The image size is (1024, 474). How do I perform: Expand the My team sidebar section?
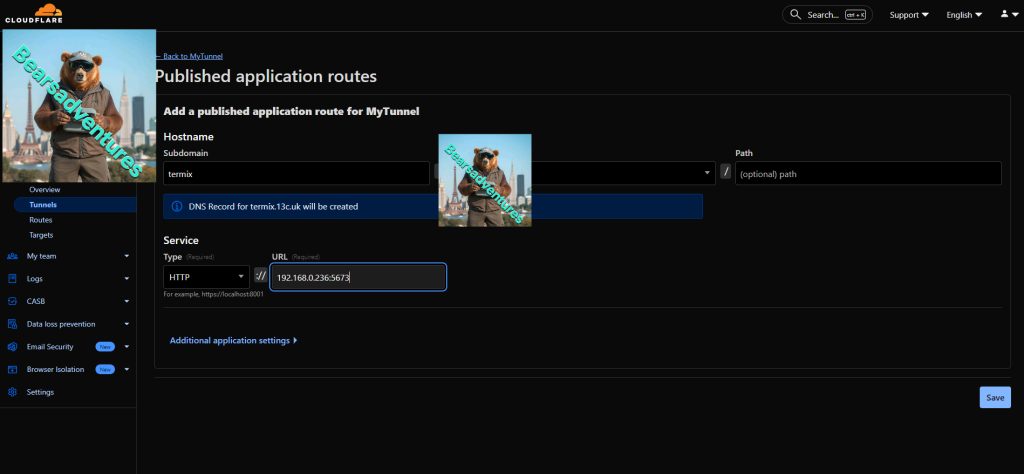[x=127, y=256]
